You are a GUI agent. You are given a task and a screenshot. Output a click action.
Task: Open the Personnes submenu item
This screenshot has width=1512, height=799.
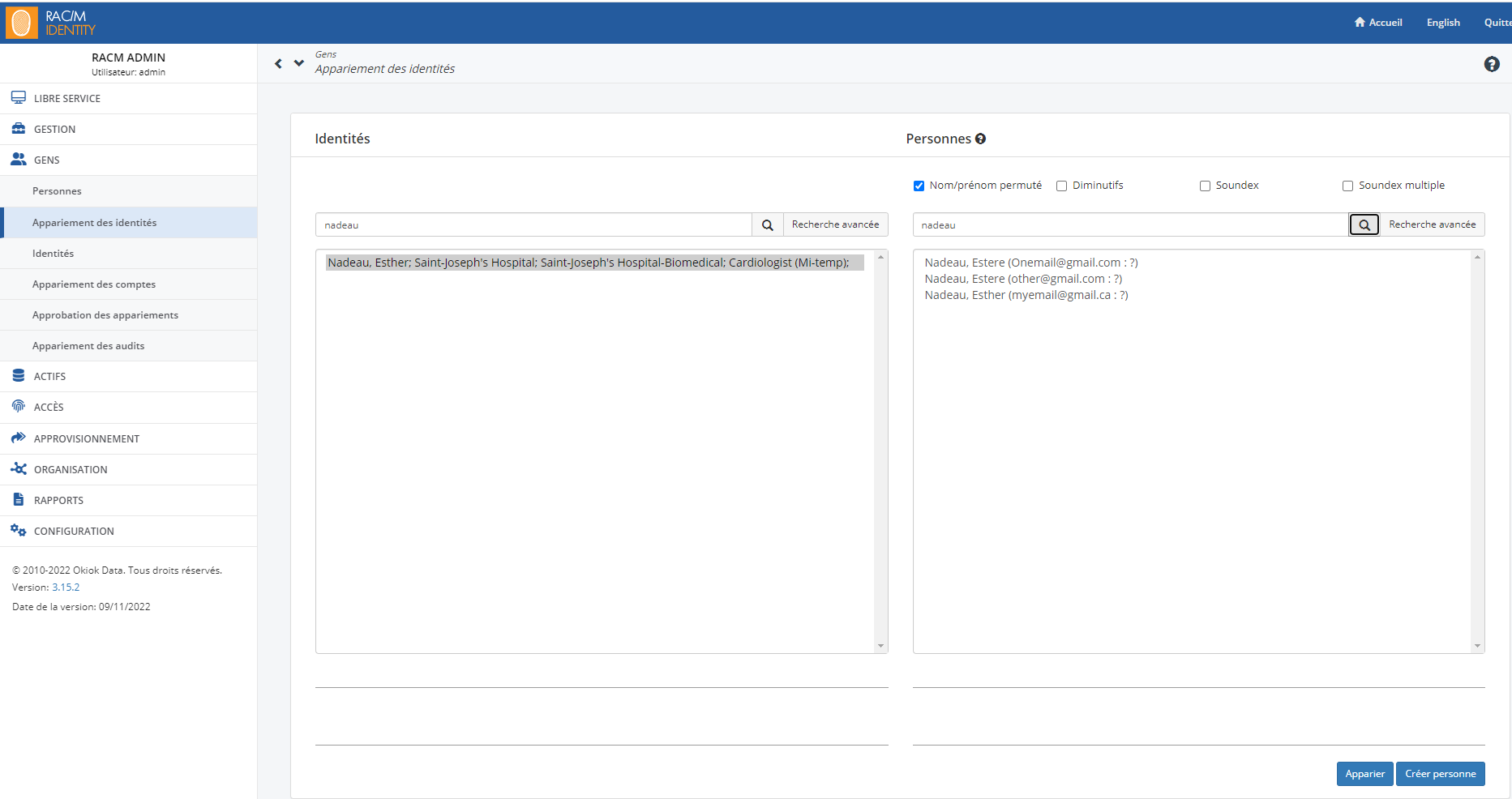(x=129, y=191)
